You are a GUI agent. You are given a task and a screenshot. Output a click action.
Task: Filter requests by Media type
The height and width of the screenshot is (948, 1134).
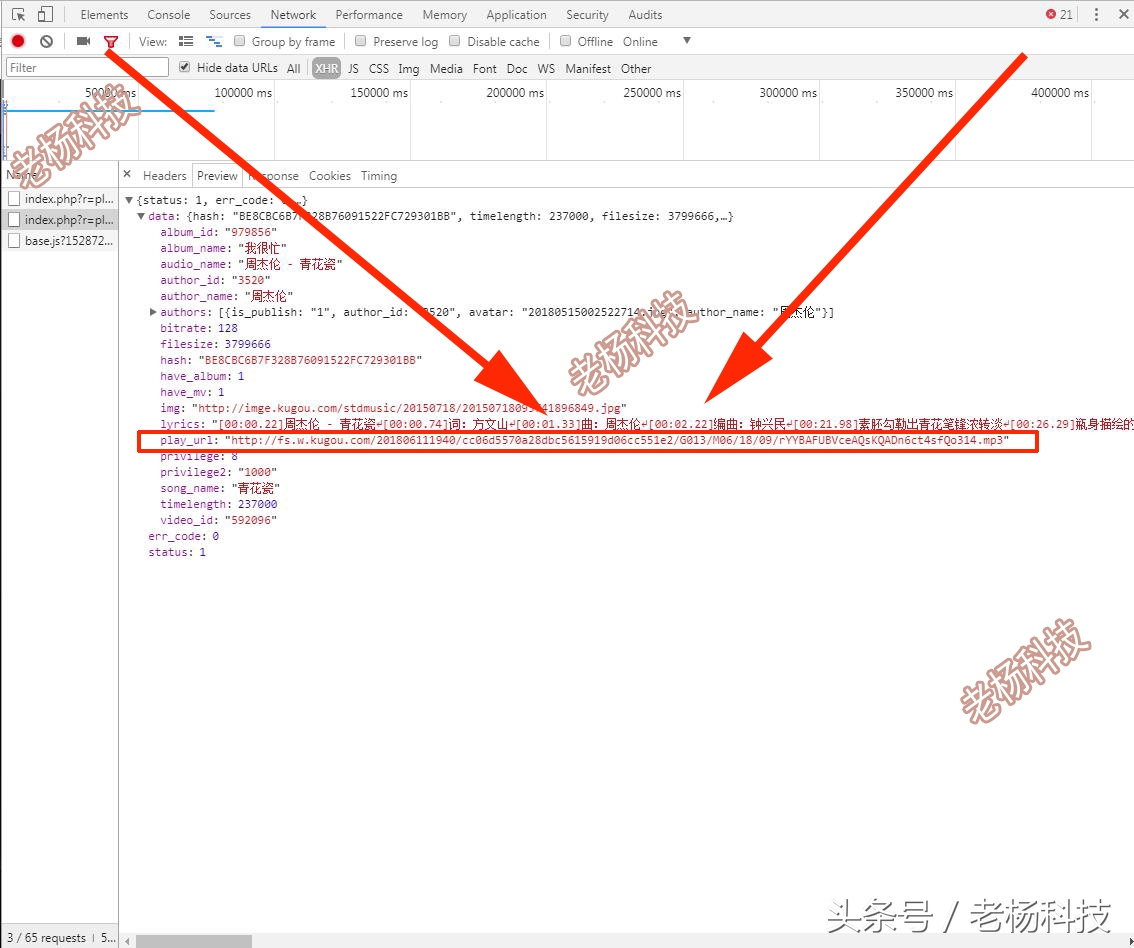pyautogui.click(x=446, y=68)
